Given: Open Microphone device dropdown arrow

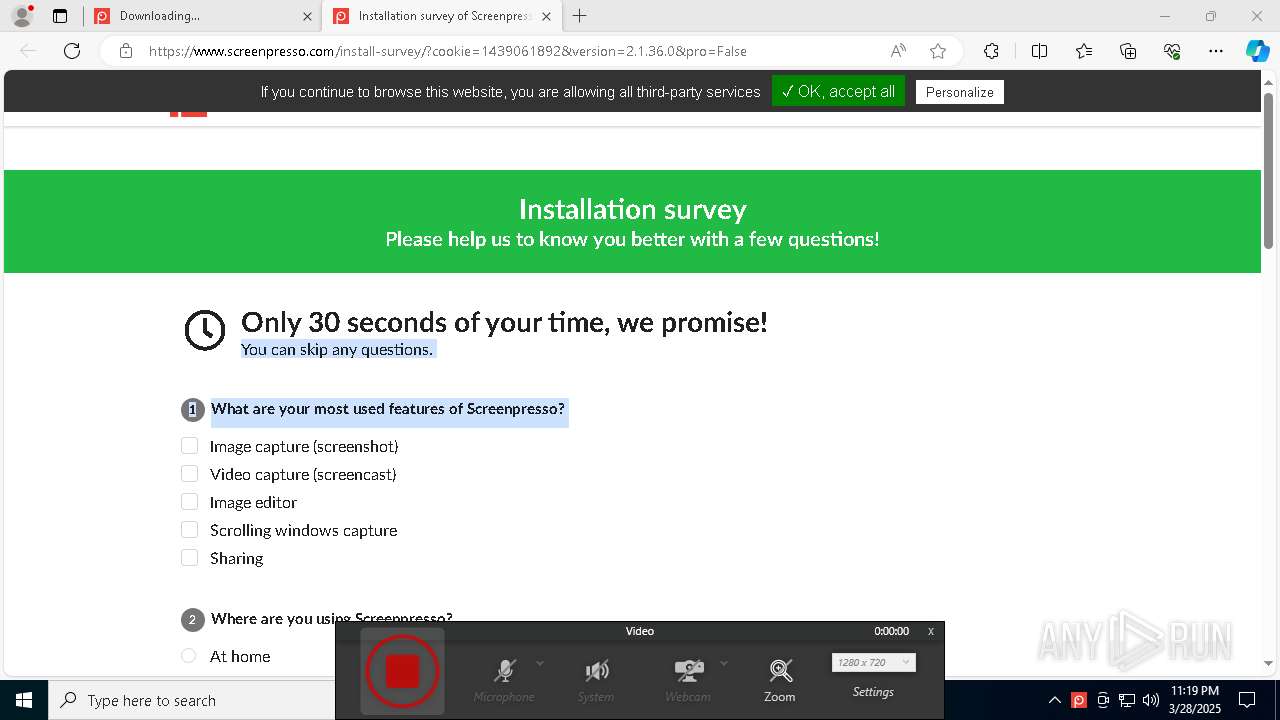Looking at the screenshot, I should pyautogui.click(x=540, y=664).
